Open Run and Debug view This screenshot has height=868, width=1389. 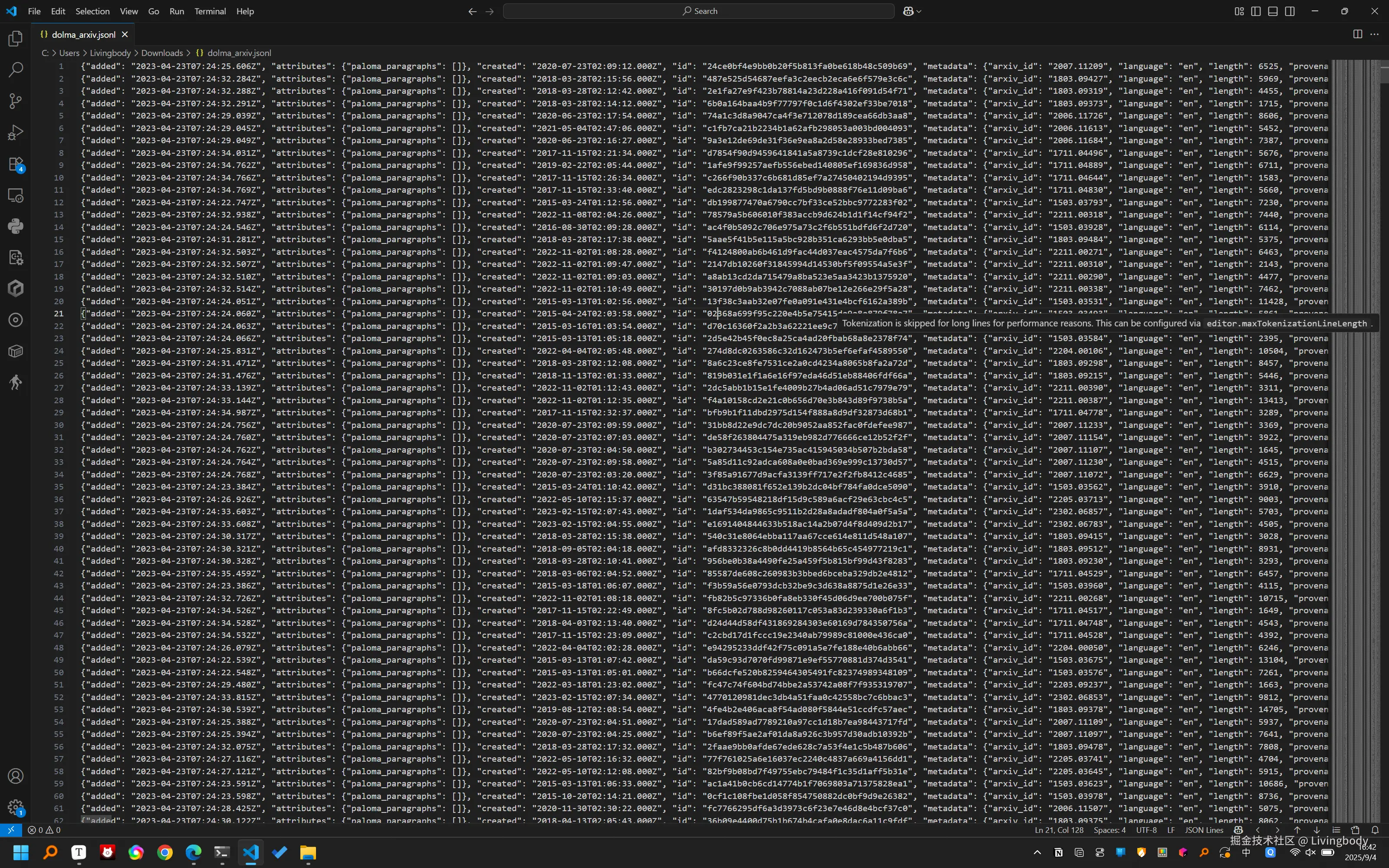click(x=16, y=133)
